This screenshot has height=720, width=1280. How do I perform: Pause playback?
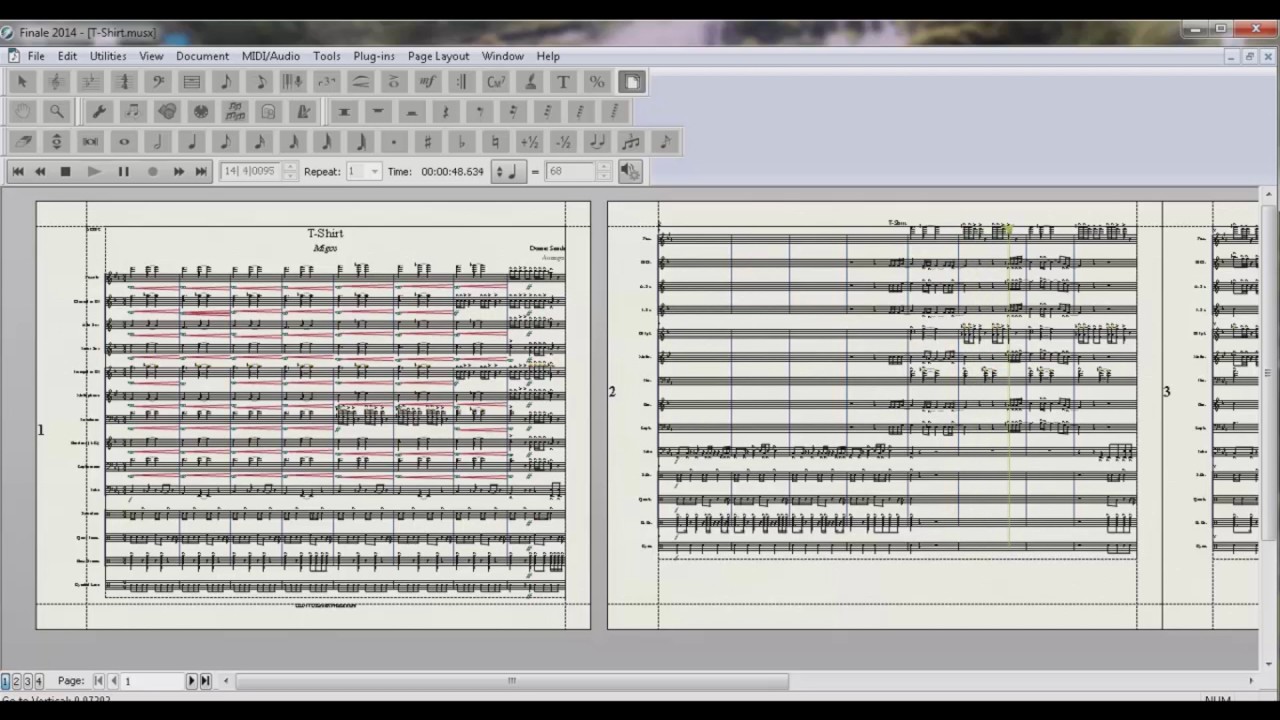(124, 172)
